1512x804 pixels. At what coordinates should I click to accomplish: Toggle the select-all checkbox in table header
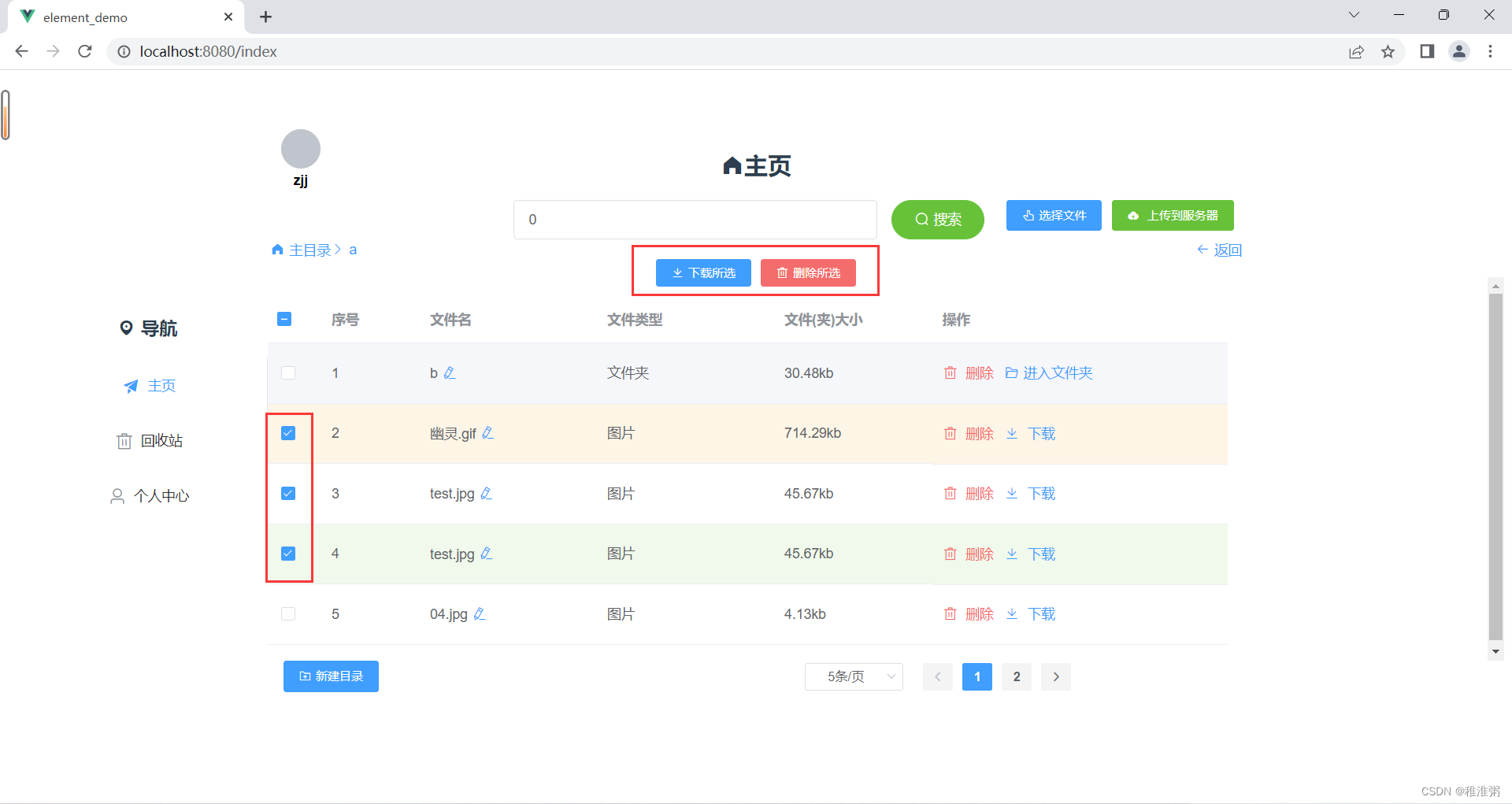click(284, 319)
